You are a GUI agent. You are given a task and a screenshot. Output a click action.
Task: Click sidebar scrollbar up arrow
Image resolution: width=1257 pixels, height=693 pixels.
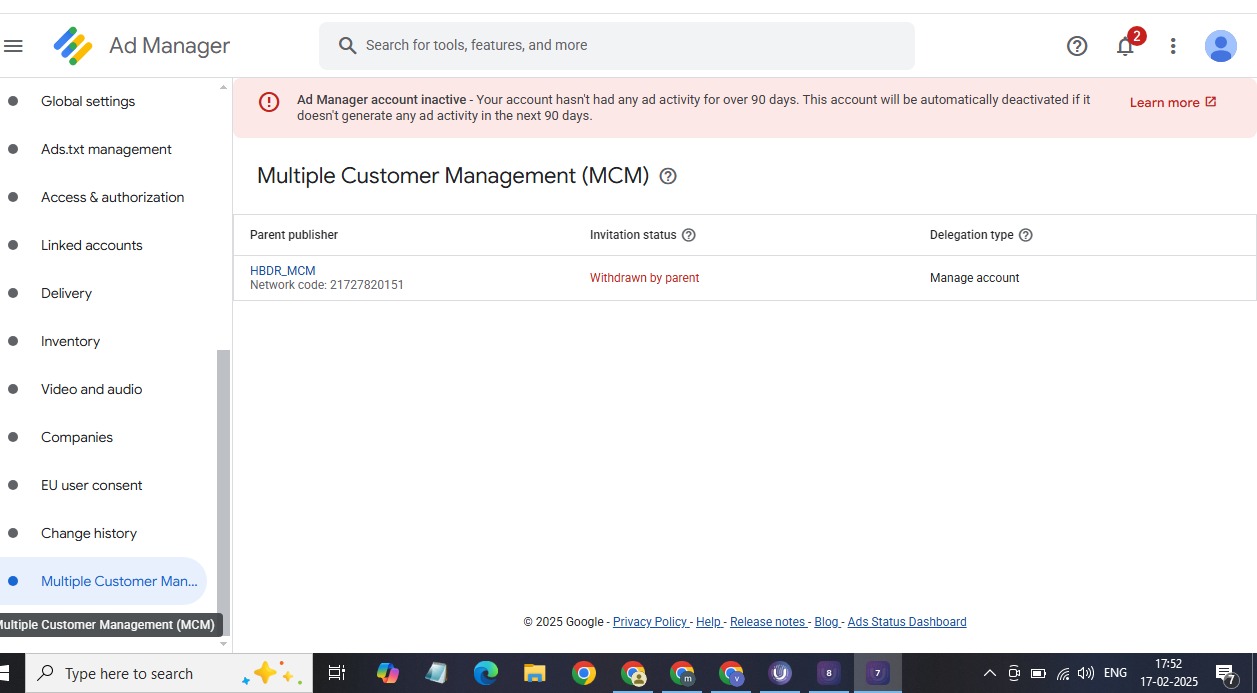(x=224, y=87)
